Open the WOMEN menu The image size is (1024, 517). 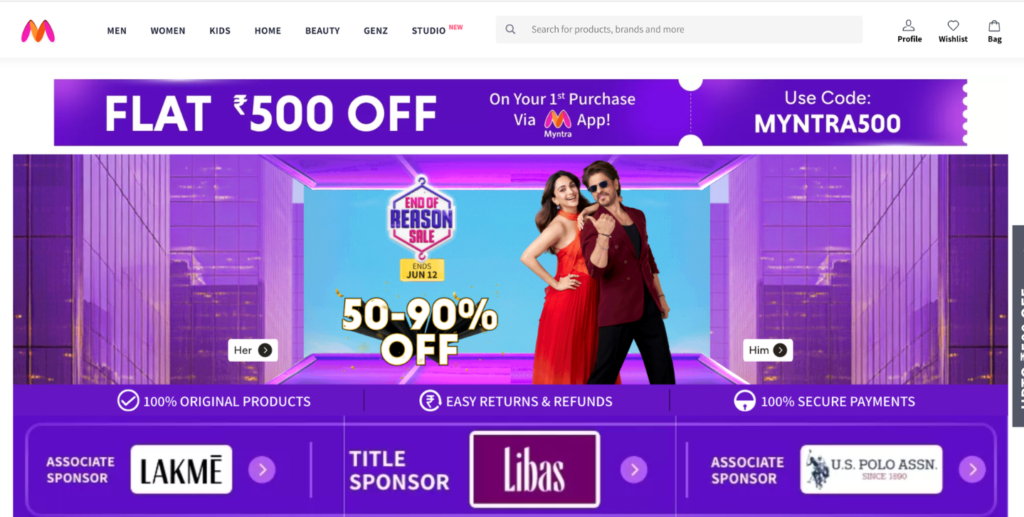pyautogui.click(x=168, y=31)
